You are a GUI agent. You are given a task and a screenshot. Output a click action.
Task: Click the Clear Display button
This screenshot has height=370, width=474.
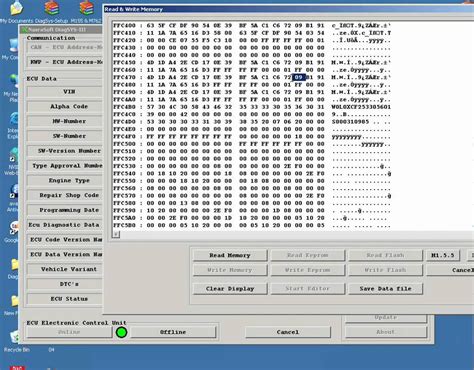pos(230,289)
